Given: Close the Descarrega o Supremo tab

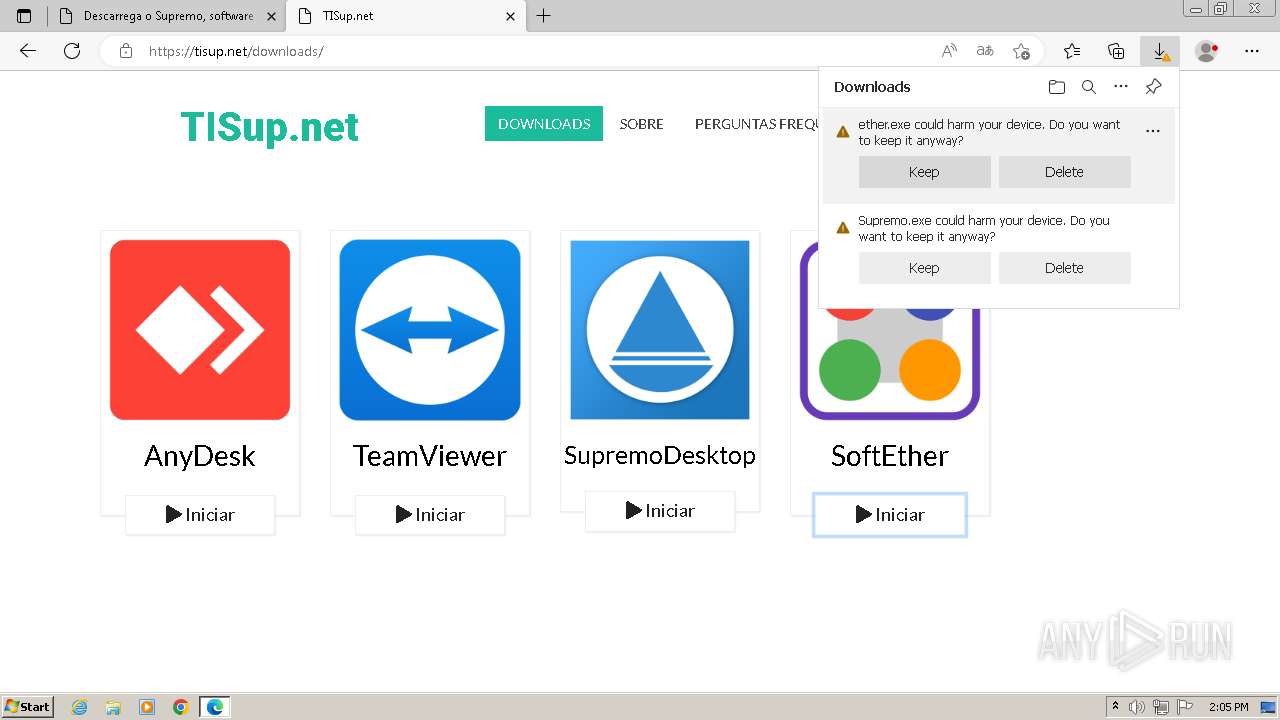Looking at the screenshot, I should (x=271, y=16).
